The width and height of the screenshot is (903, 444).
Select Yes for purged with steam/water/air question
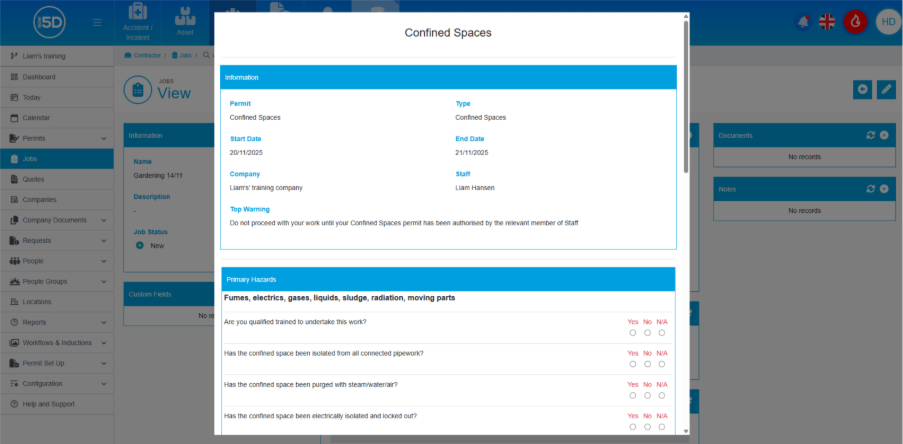[x=633, y=396]
